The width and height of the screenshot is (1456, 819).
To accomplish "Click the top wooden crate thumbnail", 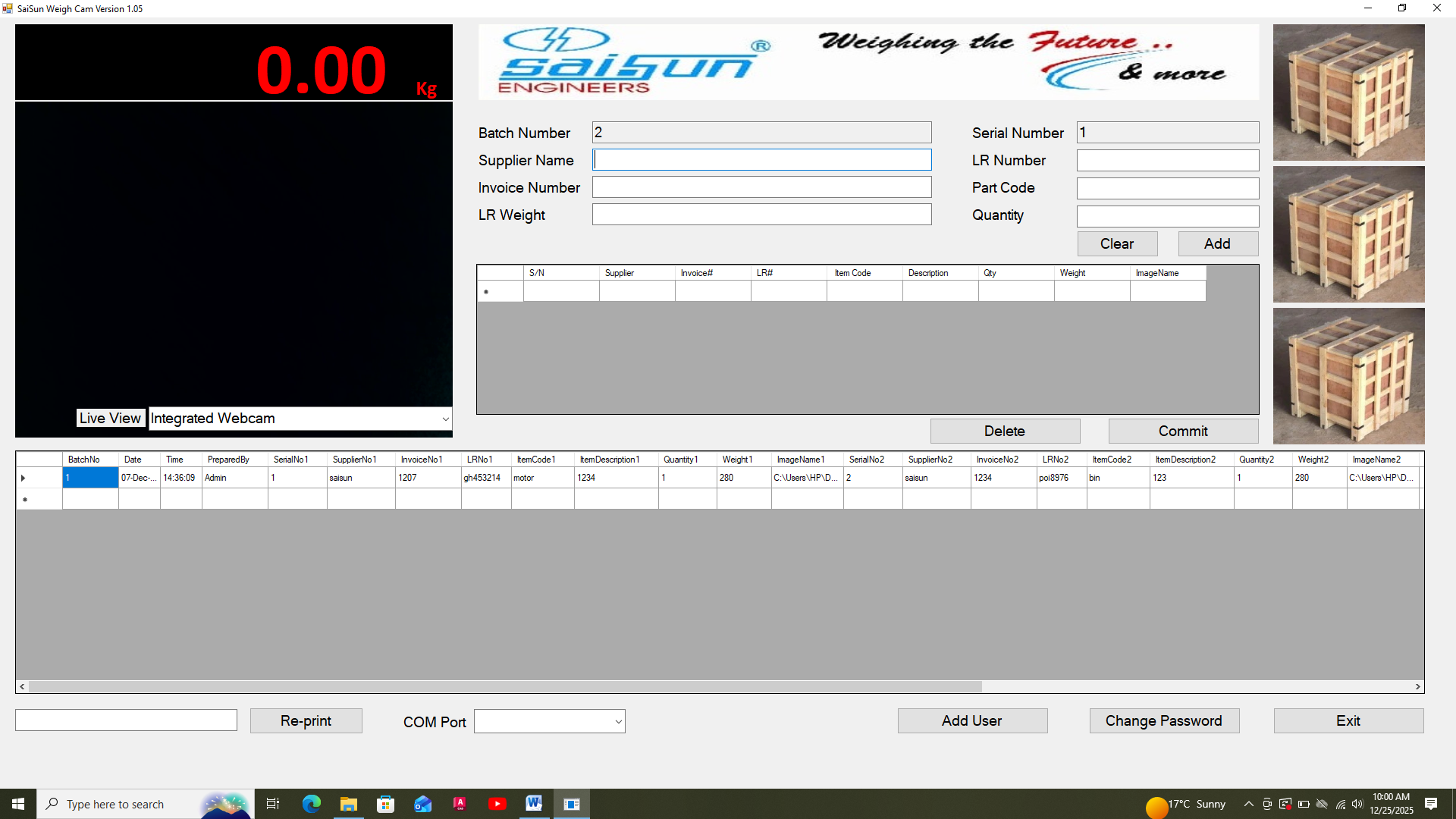I will [1348, 92].
